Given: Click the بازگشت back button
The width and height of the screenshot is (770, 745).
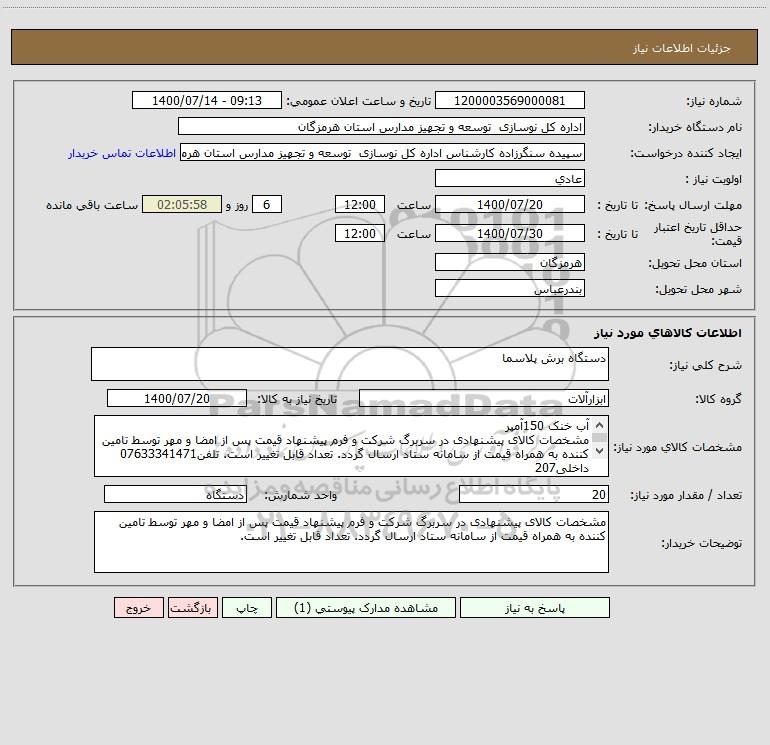Looking at the screenshot, I should (x=192, y=608).
